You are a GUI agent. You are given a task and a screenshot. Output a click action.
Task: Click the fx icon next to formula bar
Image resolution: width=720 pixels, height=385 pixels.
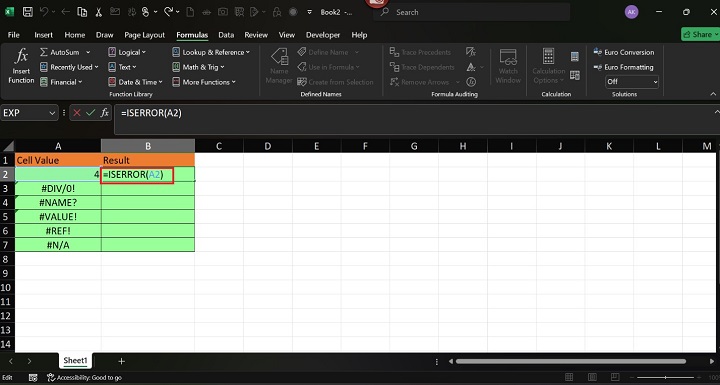point(105,113)
